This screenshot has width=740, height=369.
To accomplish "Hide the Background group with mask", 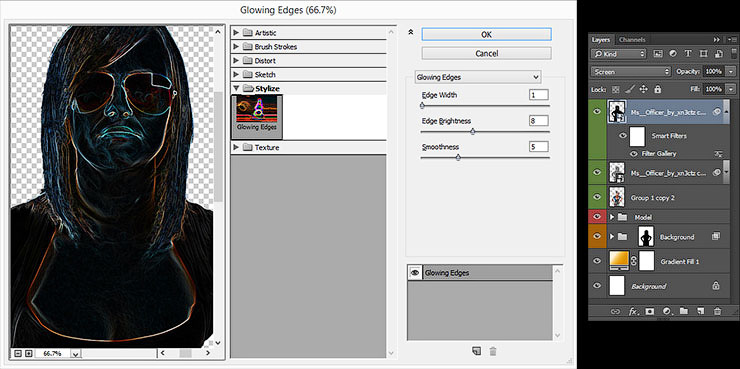I will [597, 236].
